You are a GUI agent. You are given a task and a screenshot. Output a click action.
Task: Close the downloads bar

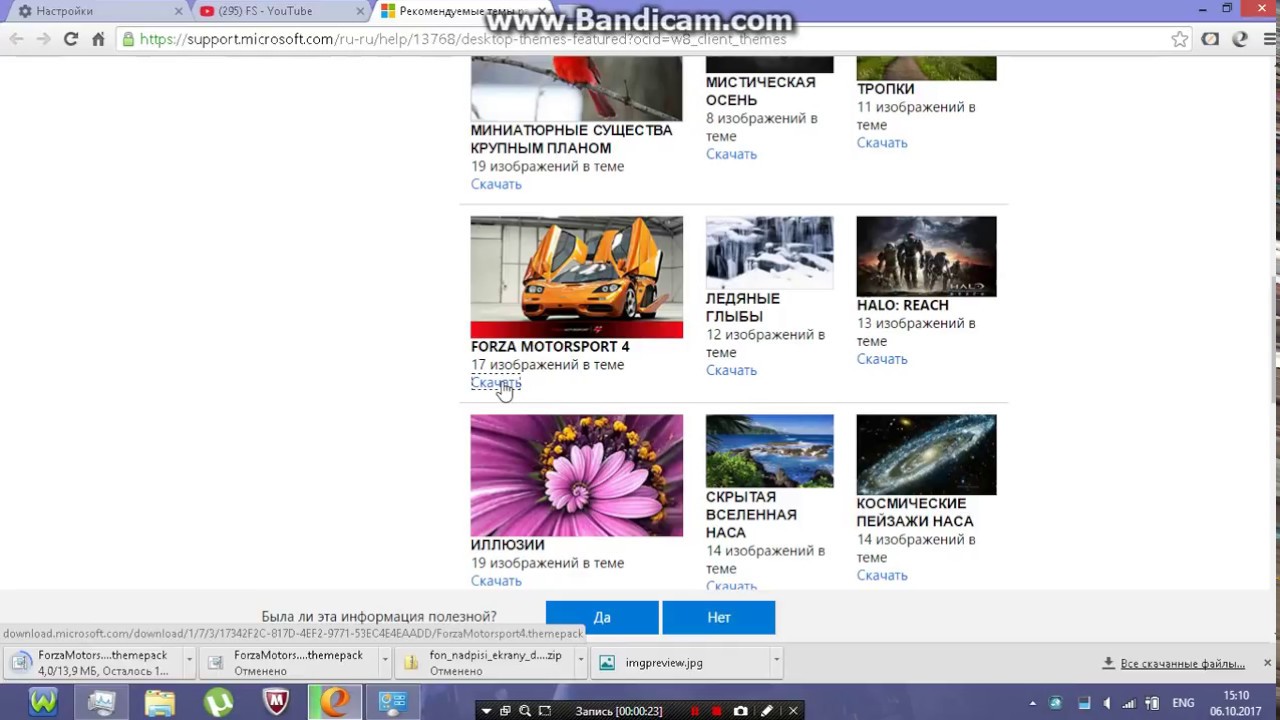[x=1267, y=663]
